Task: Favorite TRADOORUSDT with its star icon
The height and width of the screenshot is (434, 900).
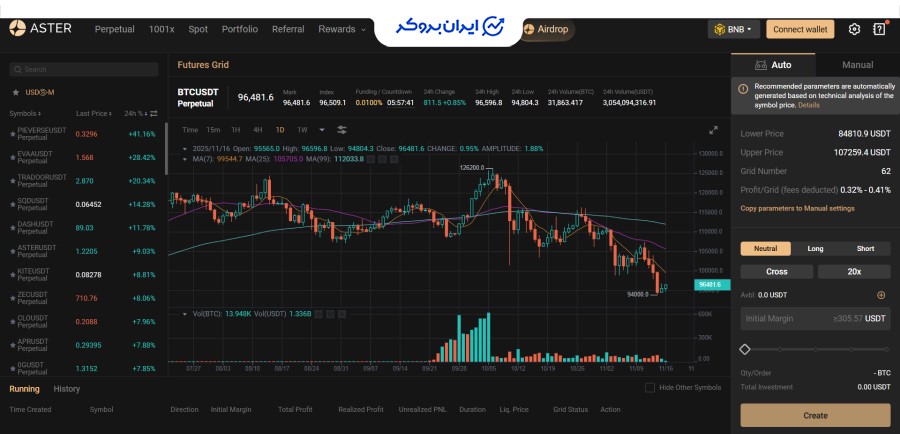Action: pyautogui.click(x=13, y=181)
